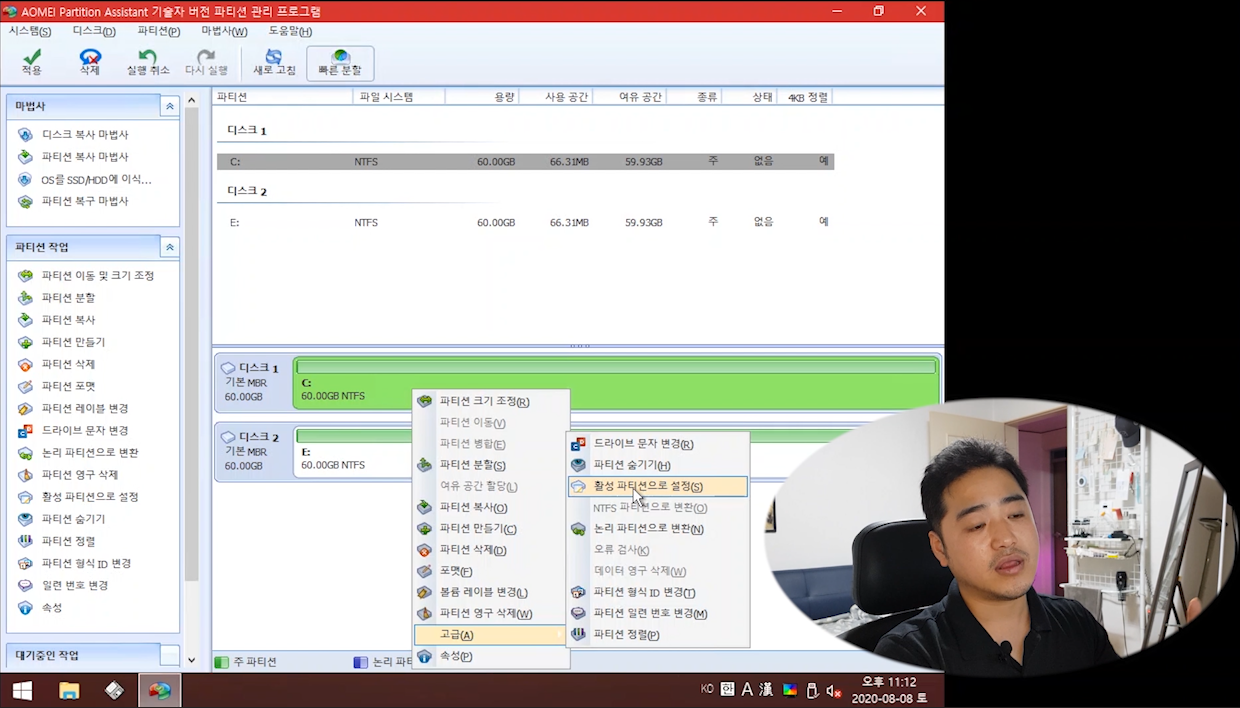Click the 적용 (Apply) checkmark toolbar icon
The width and height of the screenshot is (1240, 708).
pyautogui.click(x=32, y=63)
